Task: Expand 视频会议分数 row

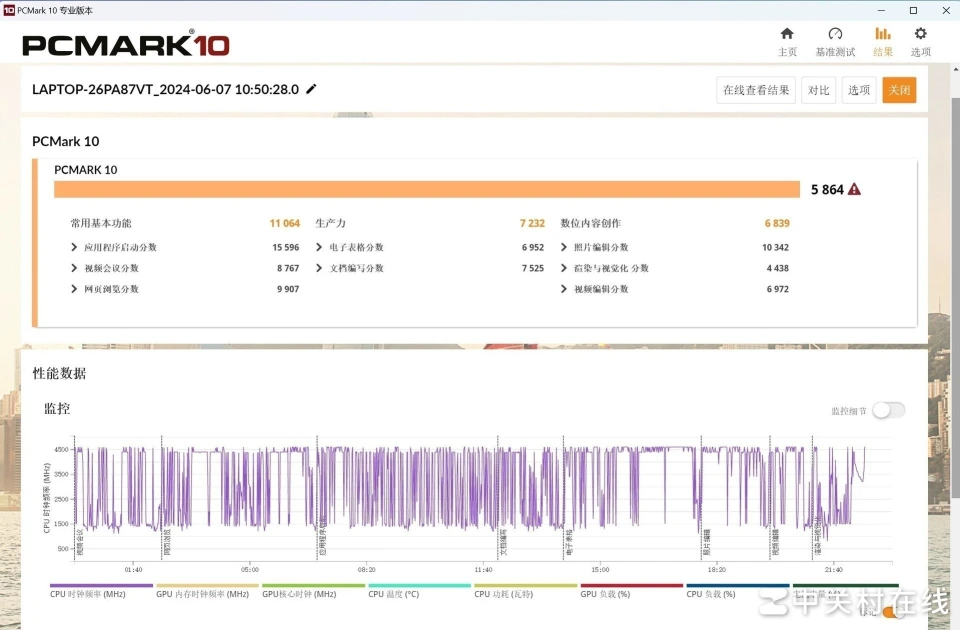Action: click(x=75, y=268)
